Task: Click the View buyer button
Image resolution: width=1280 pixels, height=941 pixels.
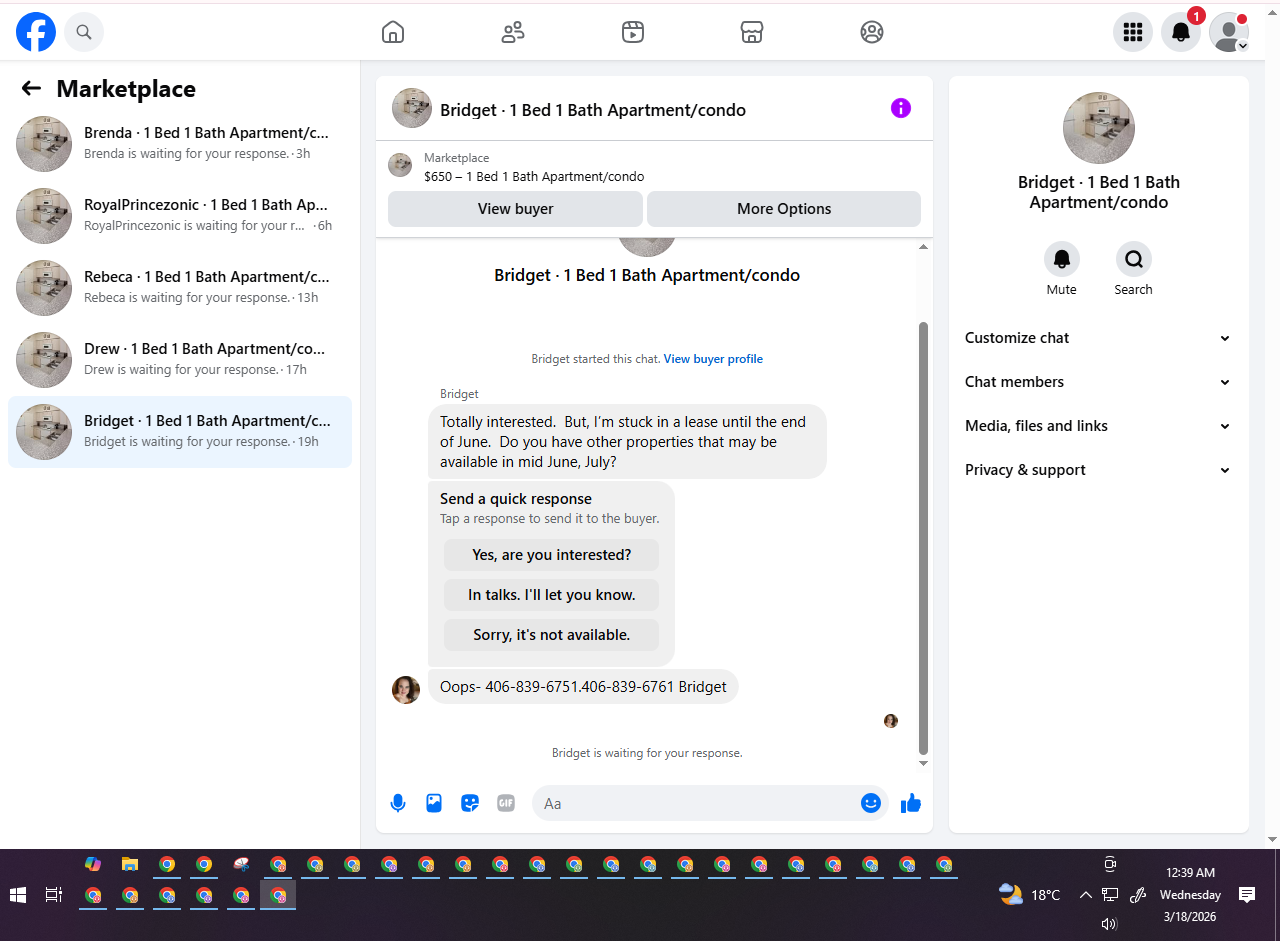Action: click(x=515, y=209)
